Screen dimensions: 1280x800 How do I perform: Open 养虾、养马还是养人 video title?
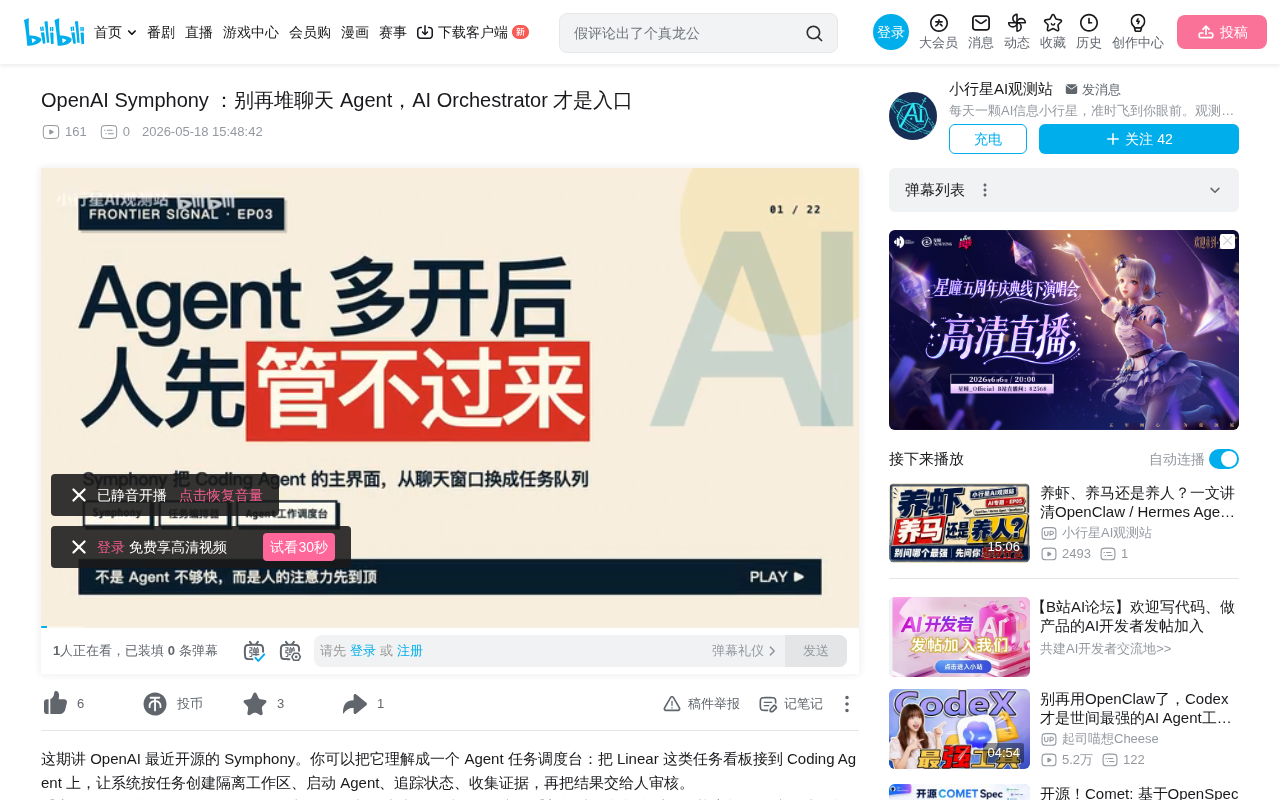(x=1139, y=502)
